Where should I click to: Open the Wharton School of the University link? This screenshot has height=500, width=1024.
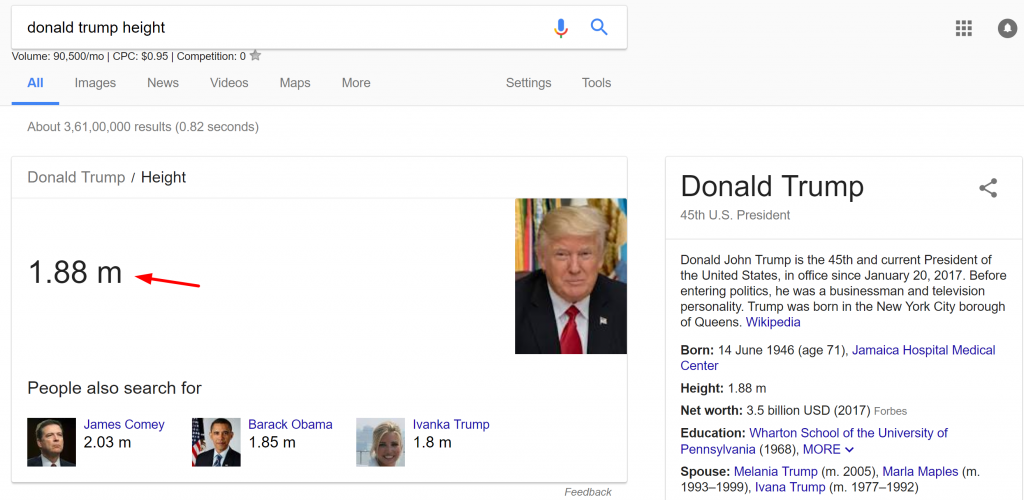(x=814, y=441)
